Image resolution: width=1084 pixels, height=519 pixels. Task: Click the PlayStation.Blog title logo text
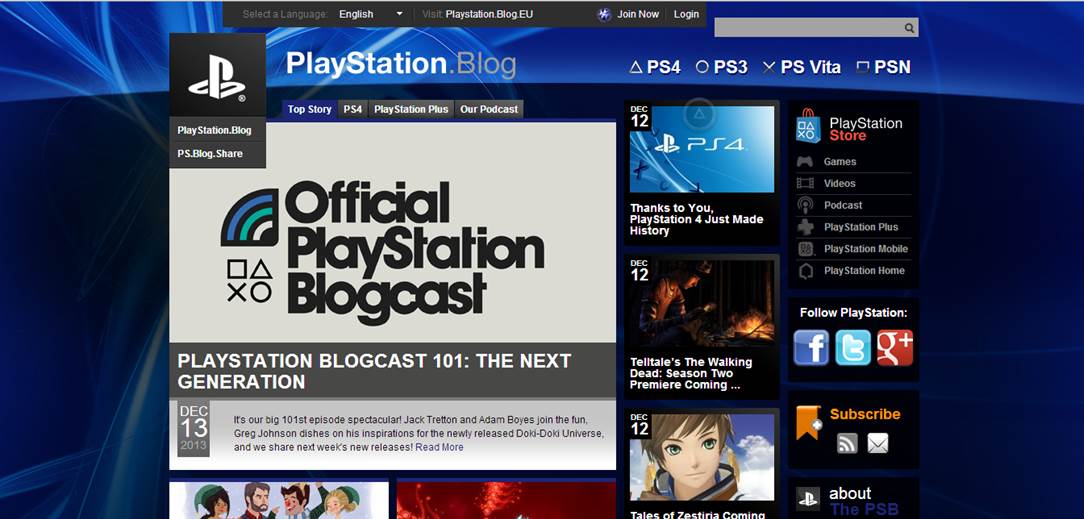(401, 64)
